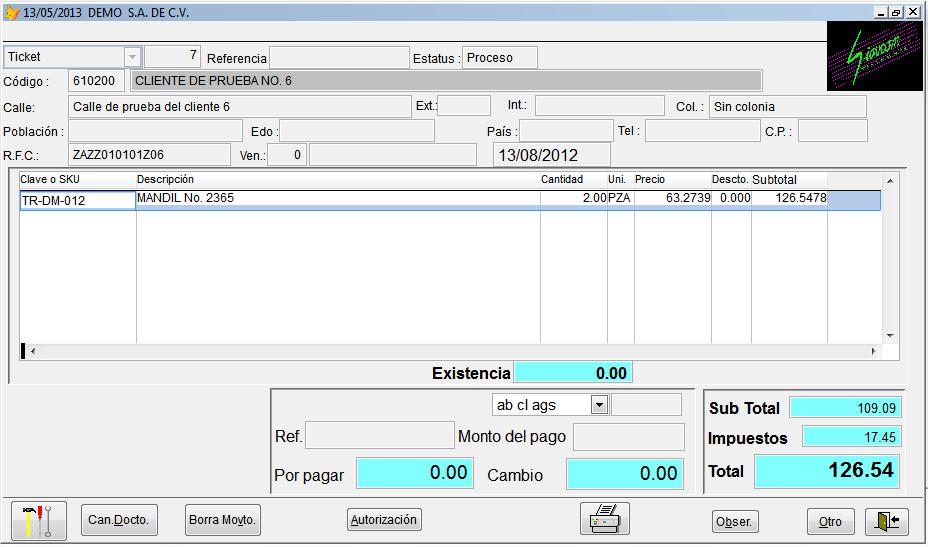Click the Int. number field
Screen dimensions: 928x547
coord(600,106)
